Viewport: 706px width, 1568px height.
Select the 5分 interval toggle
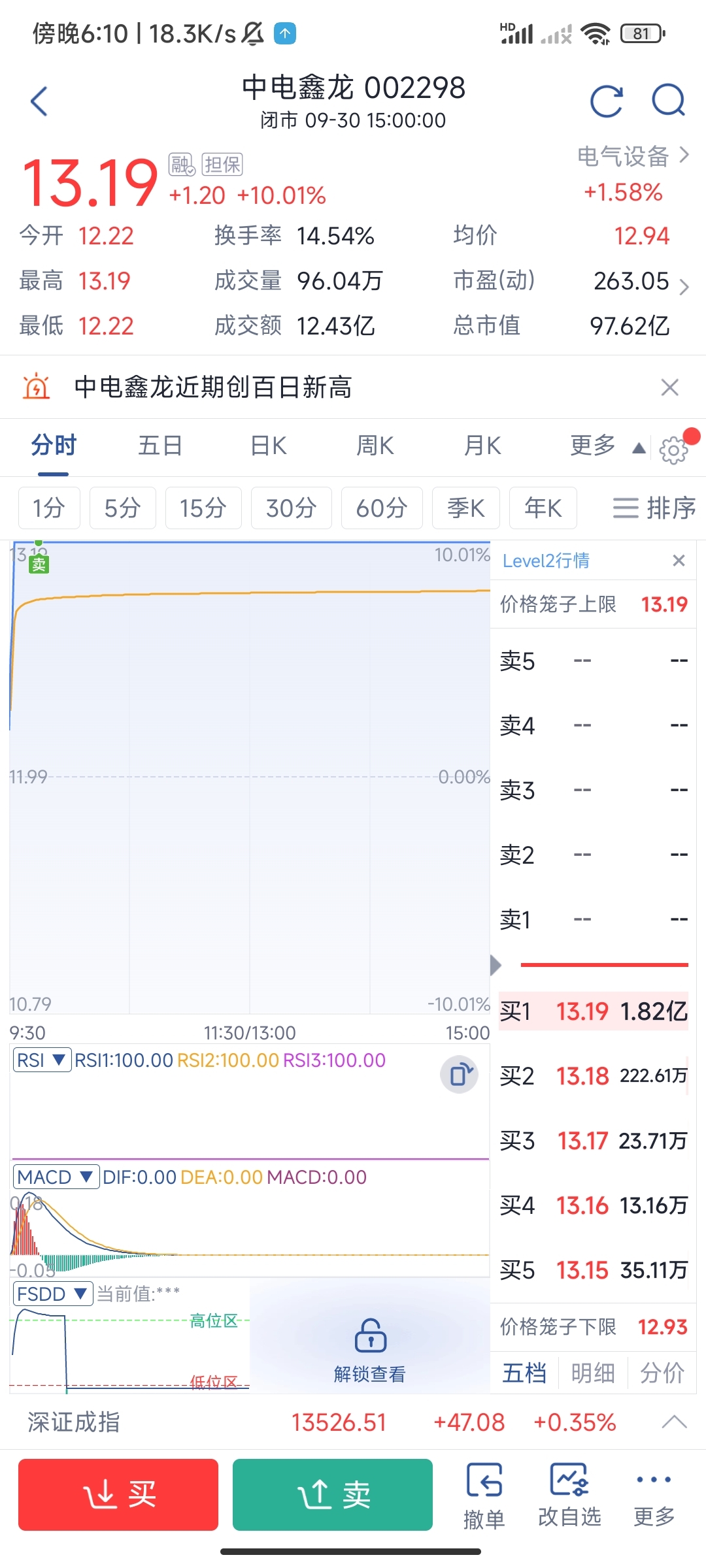click(x=123, y=508)
